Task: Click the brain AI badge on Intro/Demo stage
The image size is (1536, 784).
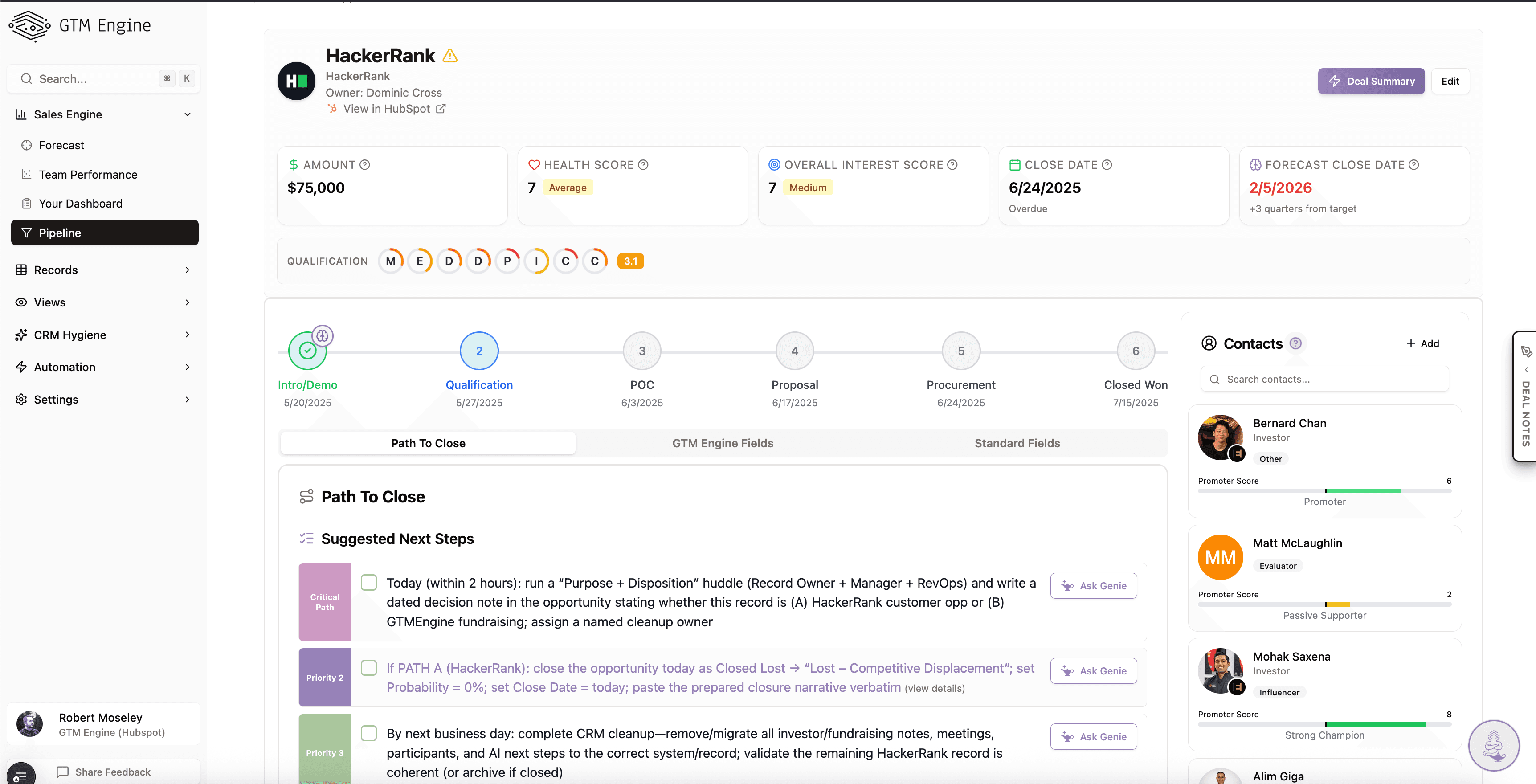Action: coord(323,336)
